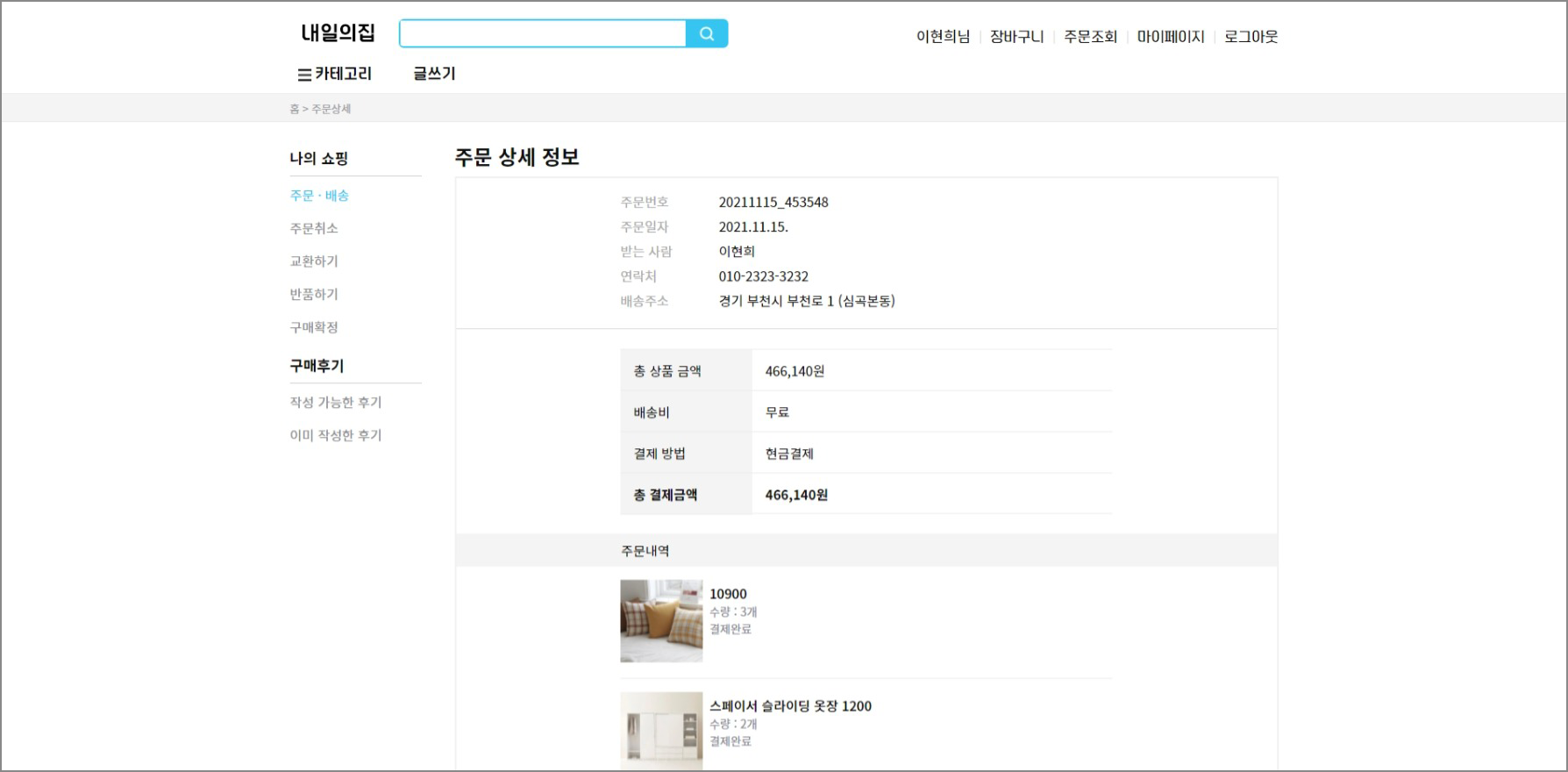Click the 현금결제 payment method value
This screenshot has width=1568, height=772.
[789, 454]
